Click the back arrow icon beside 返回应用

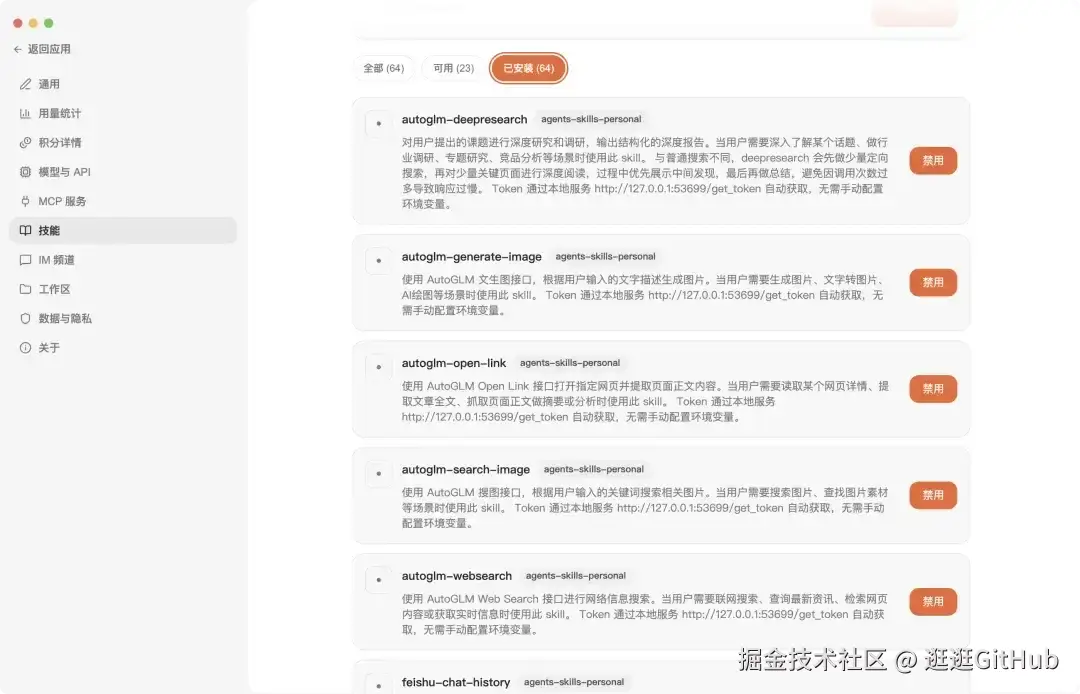18,50
